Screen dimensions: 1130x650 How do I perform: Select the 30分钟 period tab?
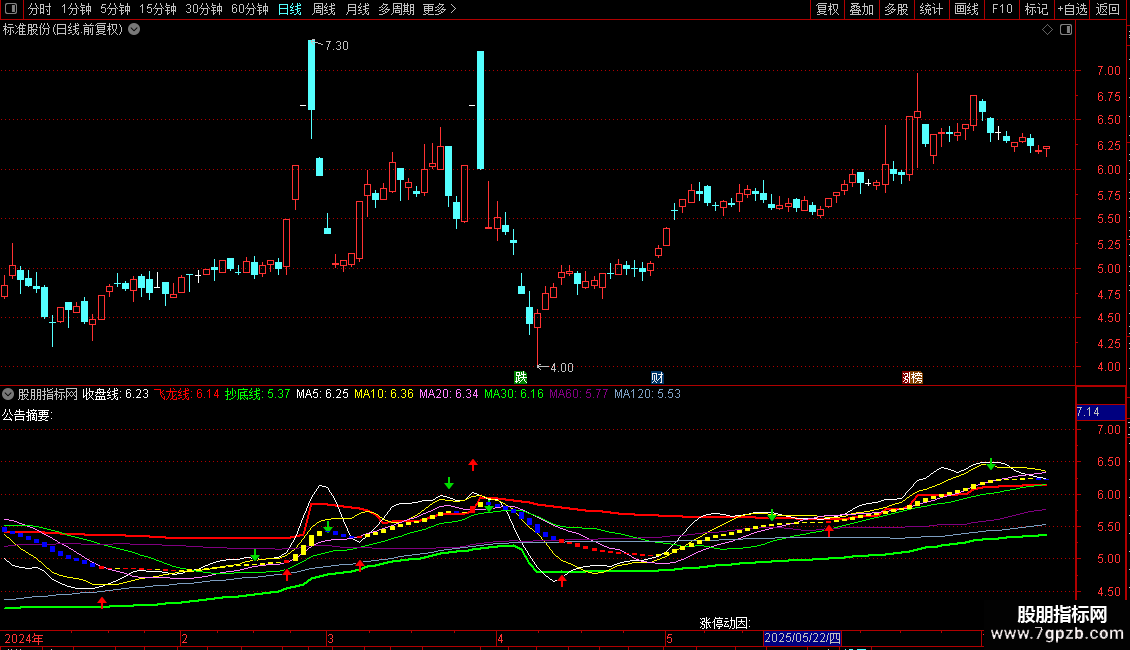tap(204, 9)
